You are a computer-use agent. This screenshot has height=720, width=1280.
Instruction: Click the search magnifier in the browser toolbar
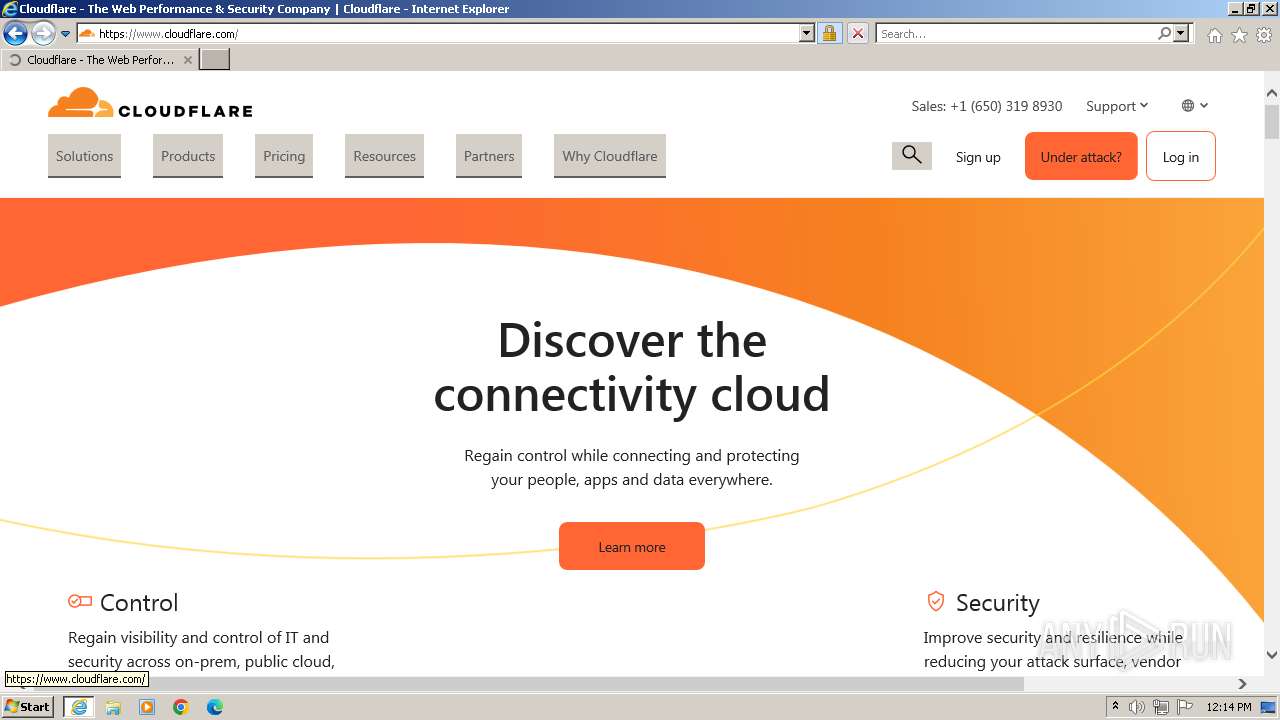tap(1164, 33)
